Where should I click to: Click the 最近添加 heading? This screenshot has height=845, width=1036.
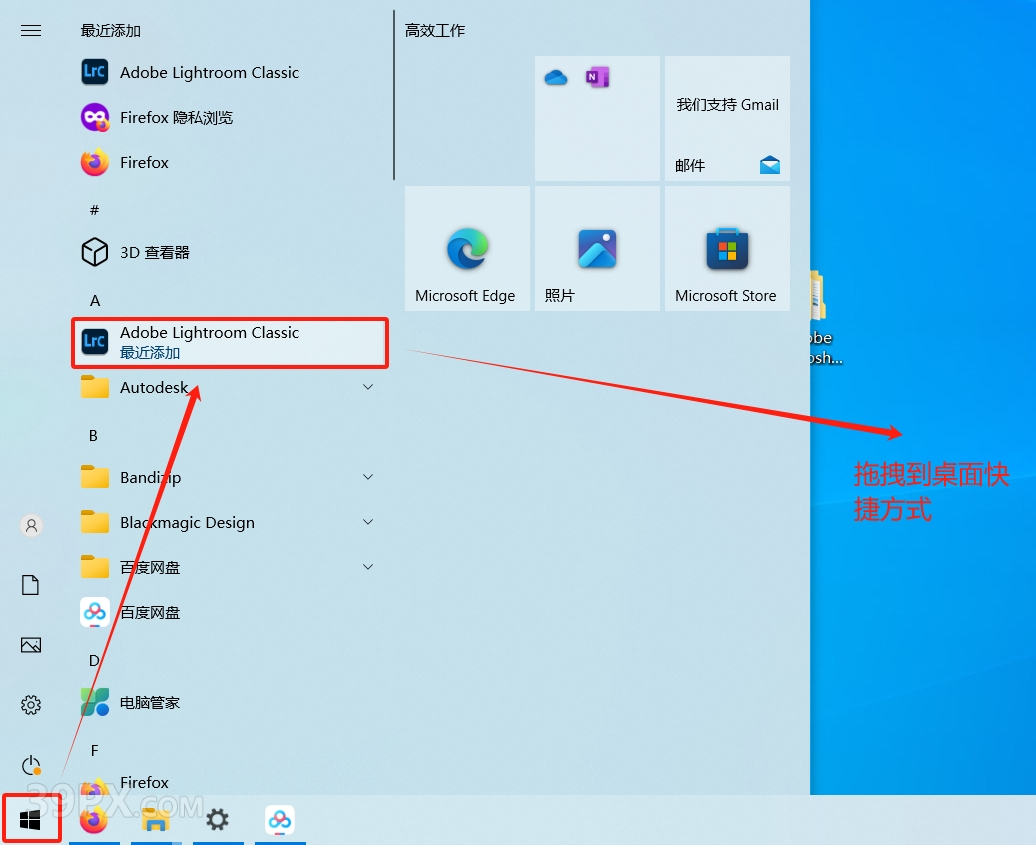coord(110,30)
